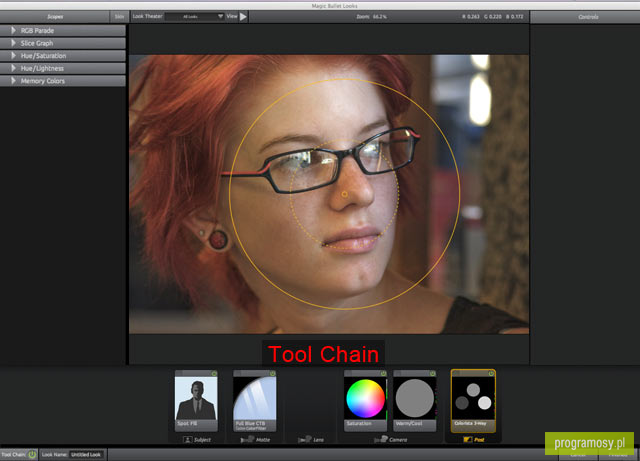The height and width of the screenshot is (461, 640).
Task: Click the spot center point on nose
Action: (344, 194)
